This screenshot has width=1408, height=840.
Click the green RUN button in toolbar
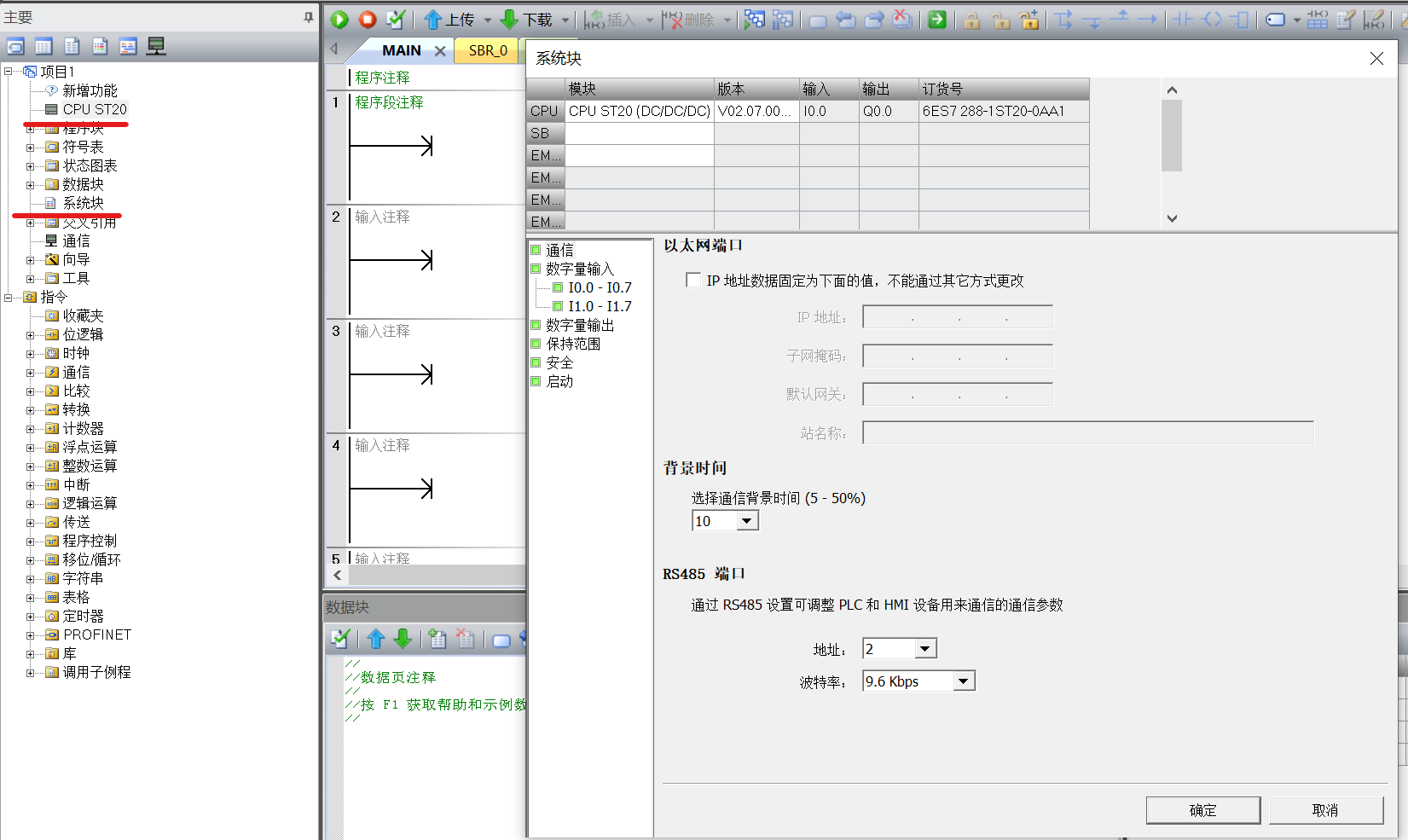[x=339, y=20]
